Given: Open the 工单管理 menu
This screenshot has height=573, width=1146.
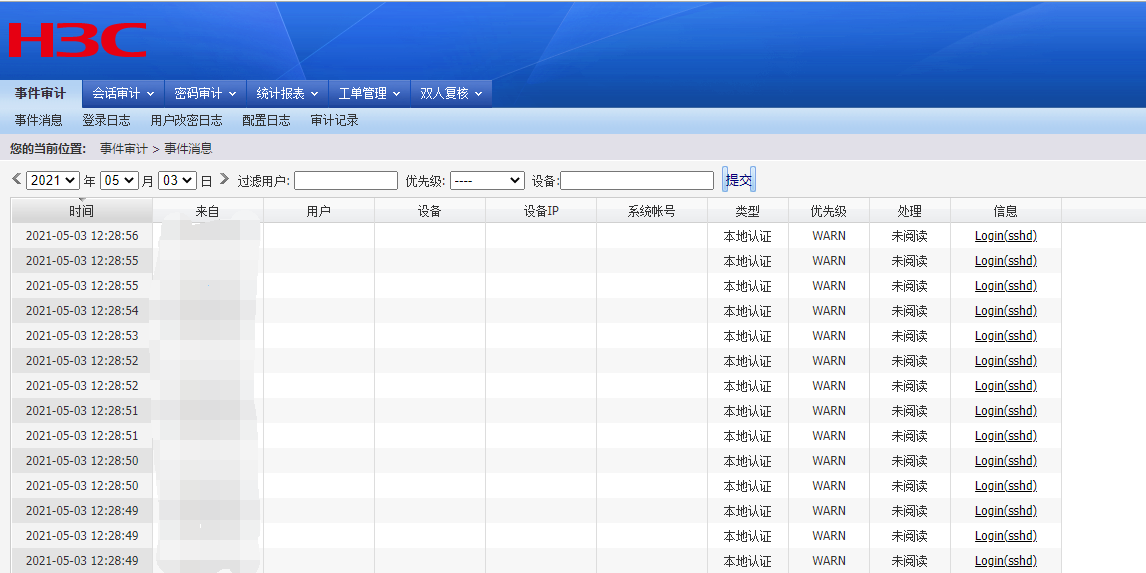Looking at the screenshot, I should coord(369,94).
